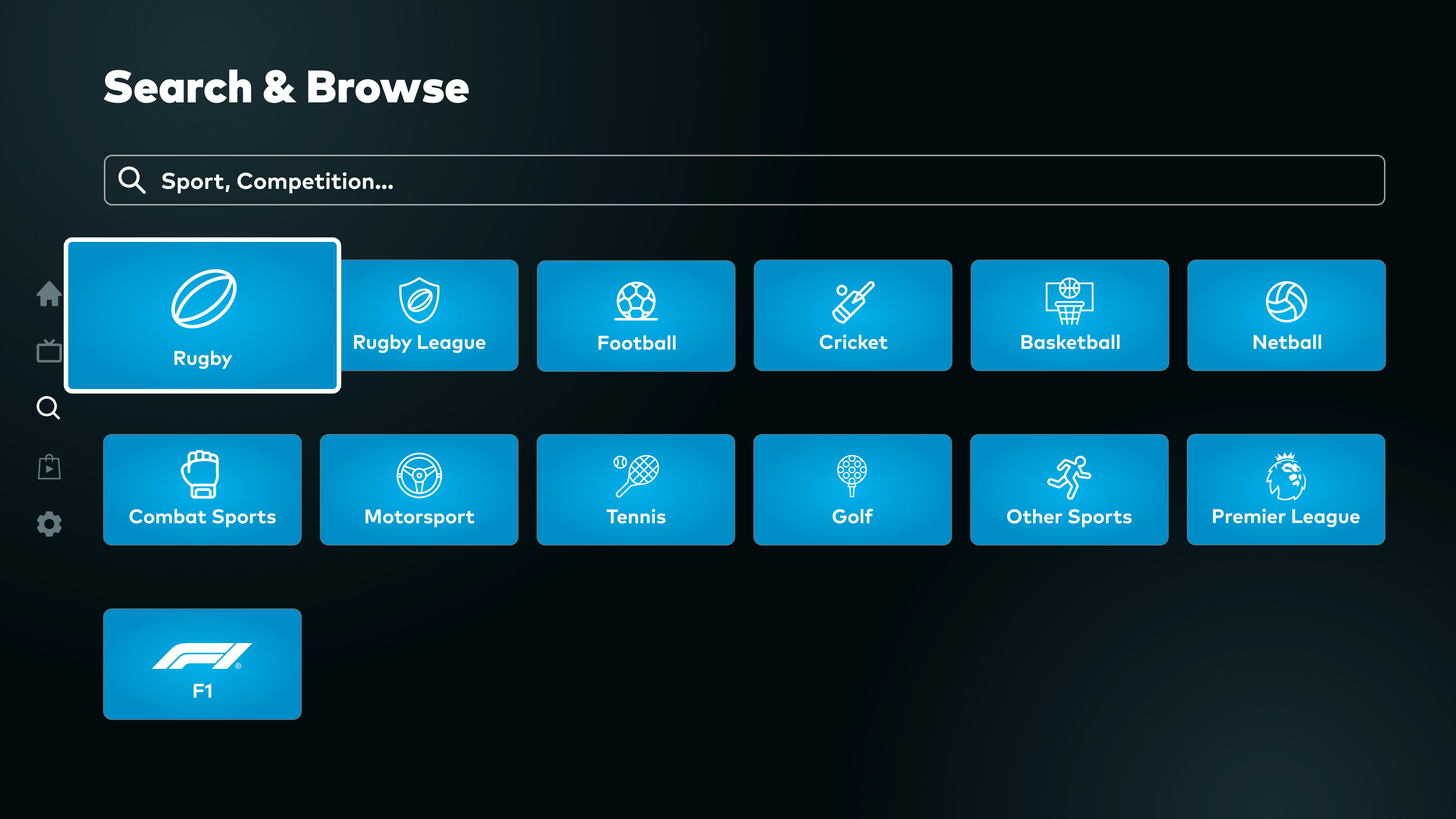1456x819 pixels.
Task: Select the Search magnifier in sidebar
Action: [49, 408]
